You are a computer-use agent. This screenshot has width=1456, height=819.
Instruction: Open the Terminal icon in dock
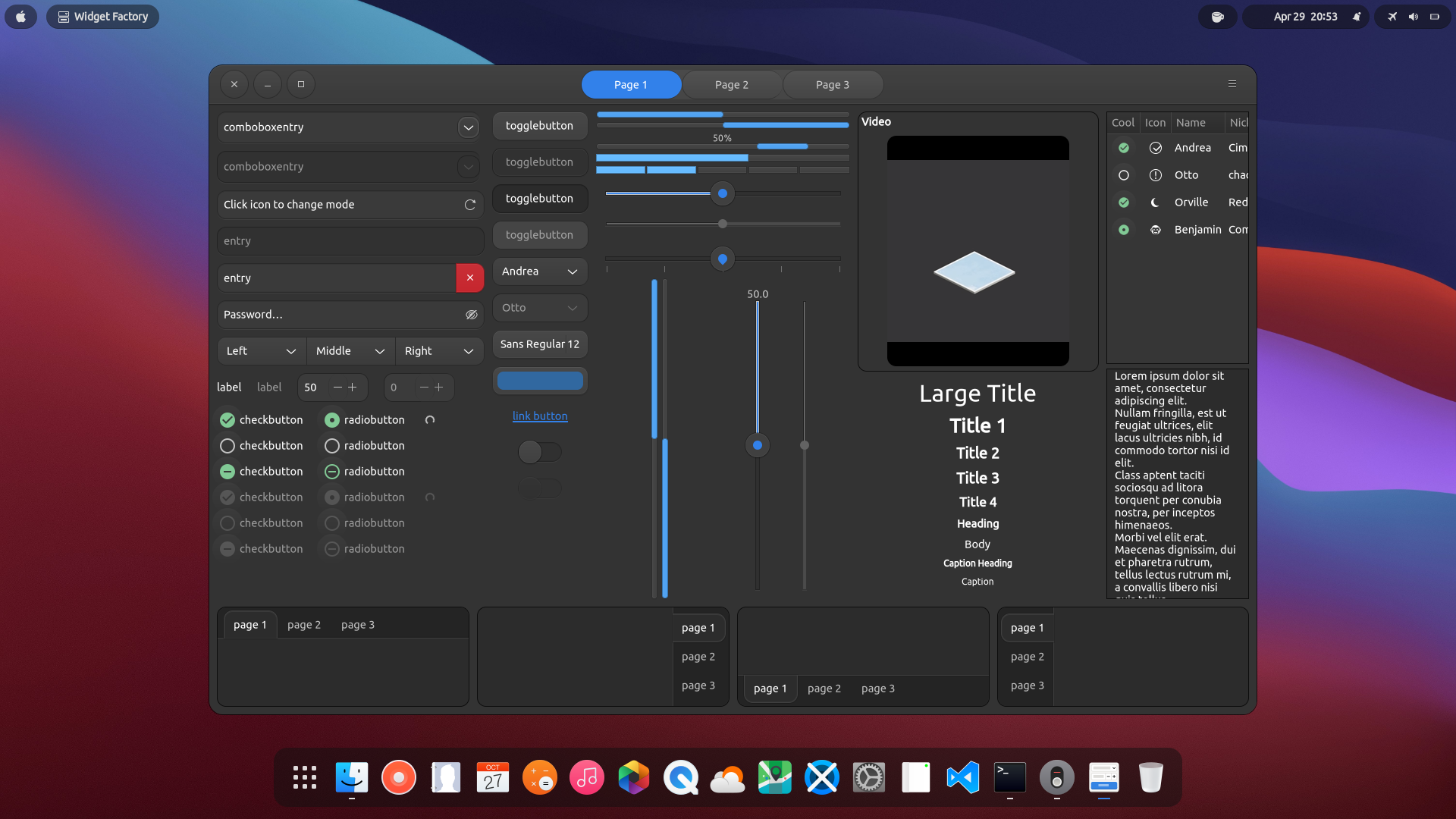coord(1010,777)
